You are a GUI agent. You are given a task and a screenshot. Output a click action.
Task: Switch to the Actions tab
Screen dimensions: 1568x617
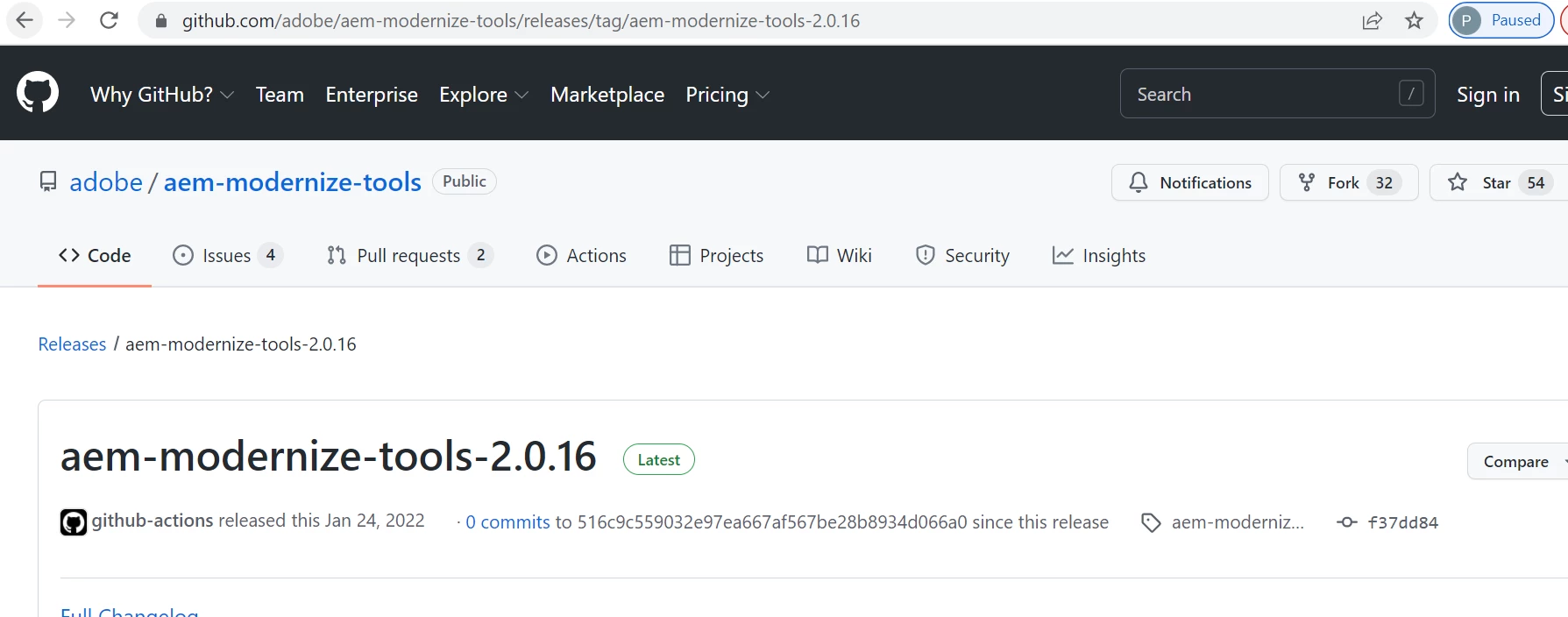(x=581, y=255)
